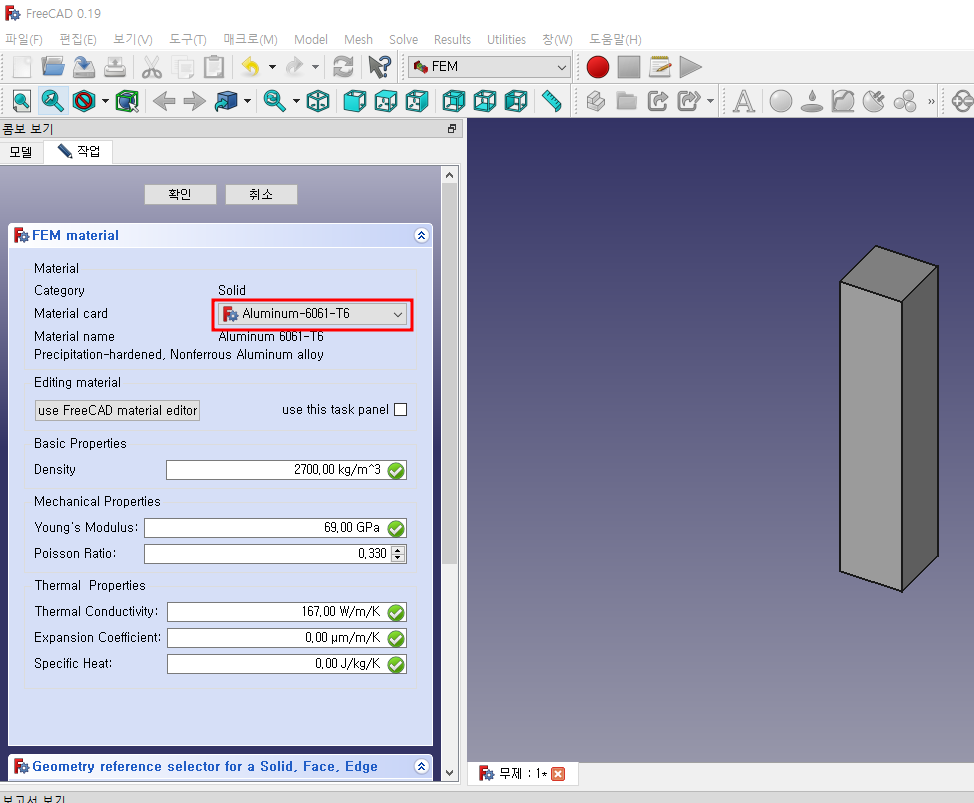Execute macro play triangle
Viewport: 974px width, 803px height.
[x=690, y=67]
